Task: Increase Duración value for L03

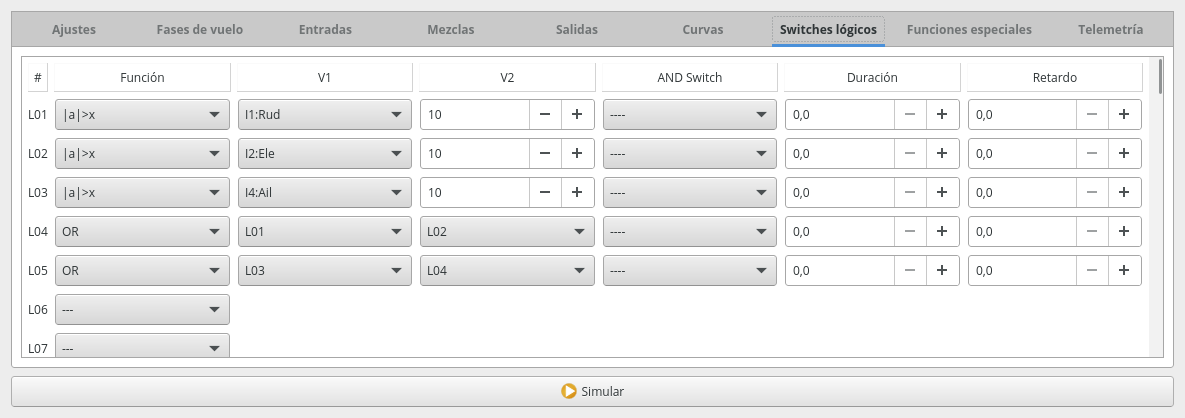Action: pos(942,193)
